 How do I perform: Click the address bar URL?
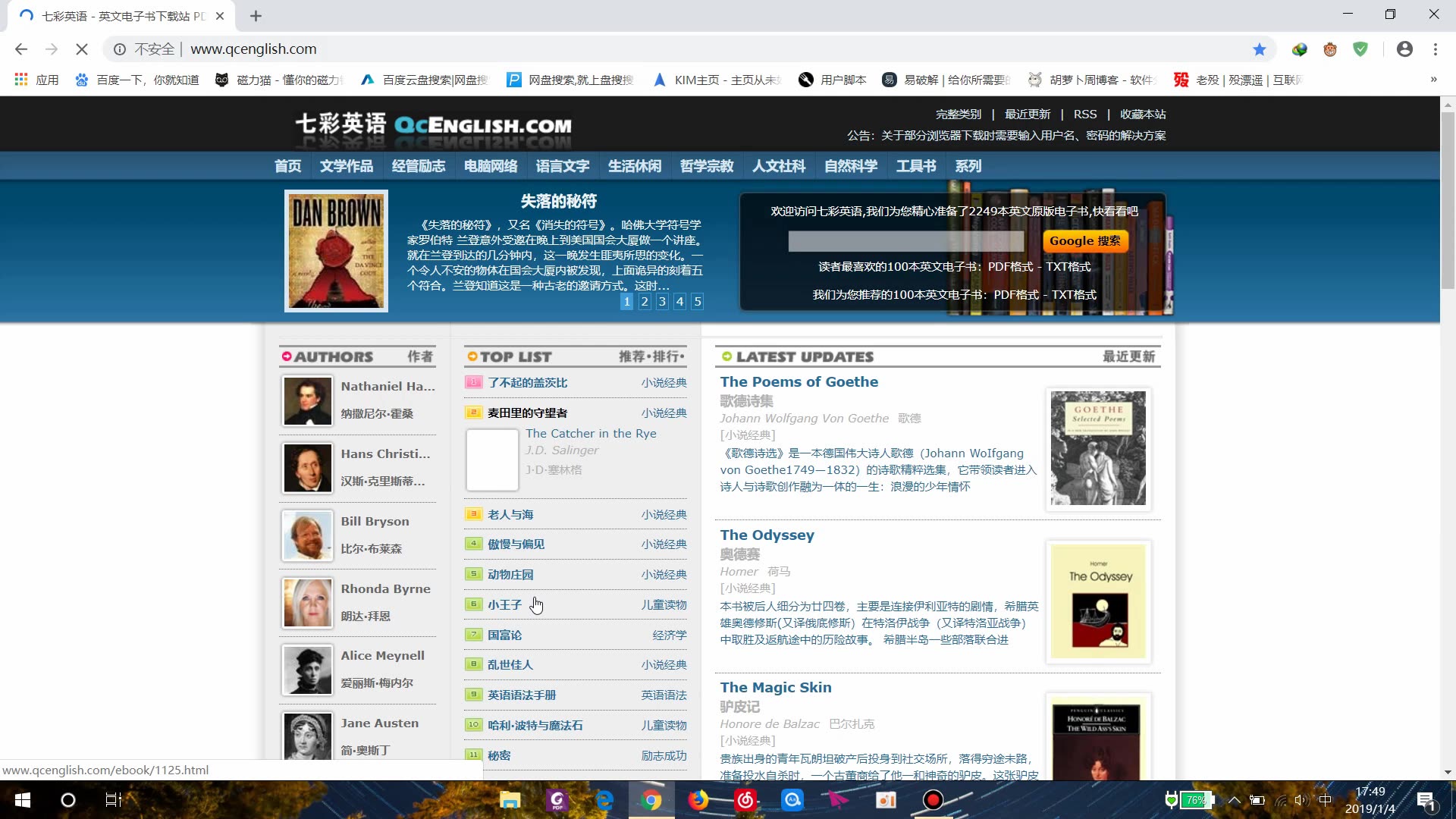253,49
